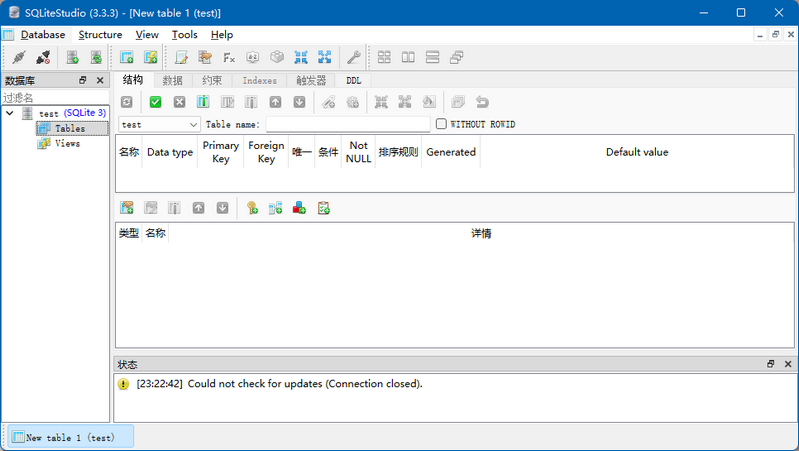Open the SQL editor icon
The width and height of the screenshot is (799, 451).
(181, 57)
